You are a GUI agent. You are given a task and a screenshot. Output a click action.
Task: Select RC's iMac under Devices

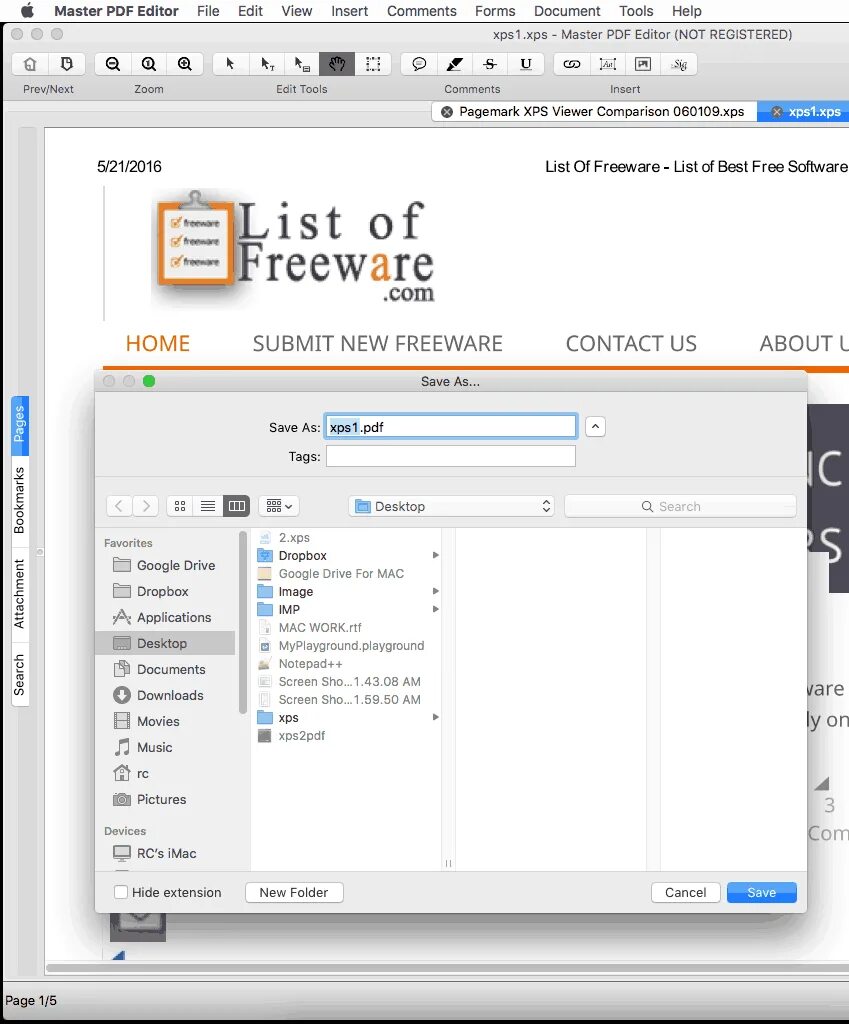(165, 853)
